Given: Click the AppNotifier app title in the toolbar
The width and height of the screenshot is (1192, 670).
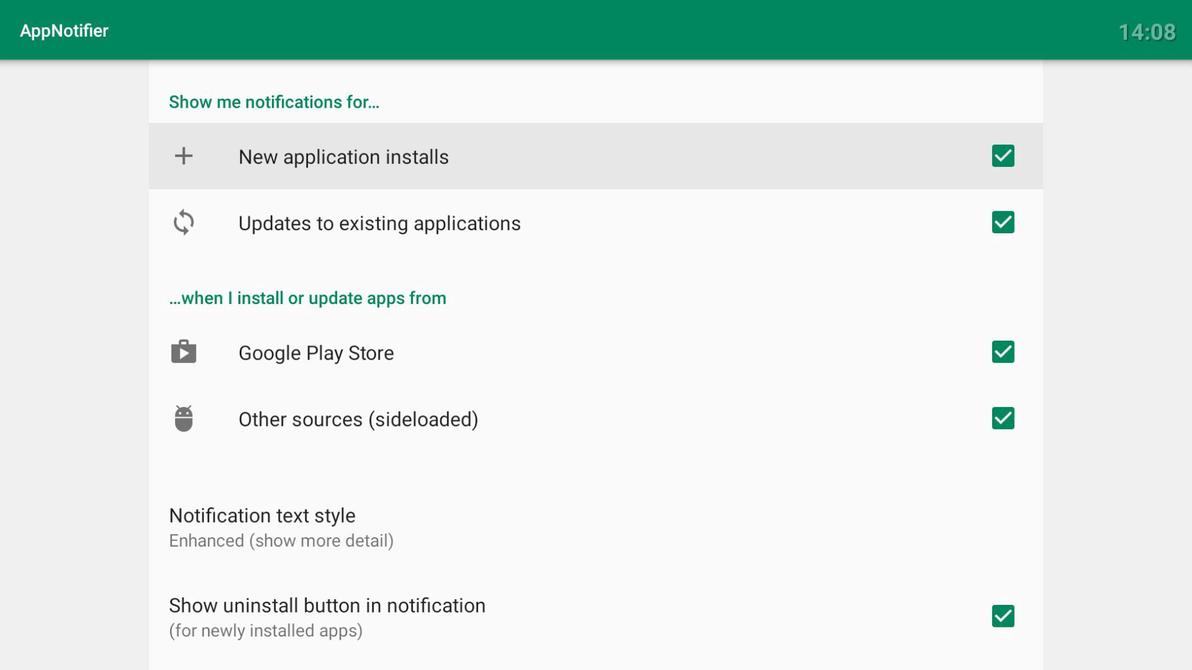Looking at the screenshot, I should click(64, 30).
